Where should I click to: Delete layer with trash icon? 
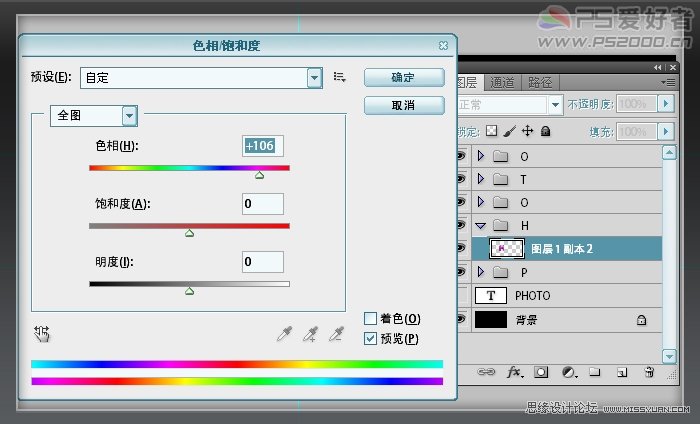(649, 372)
